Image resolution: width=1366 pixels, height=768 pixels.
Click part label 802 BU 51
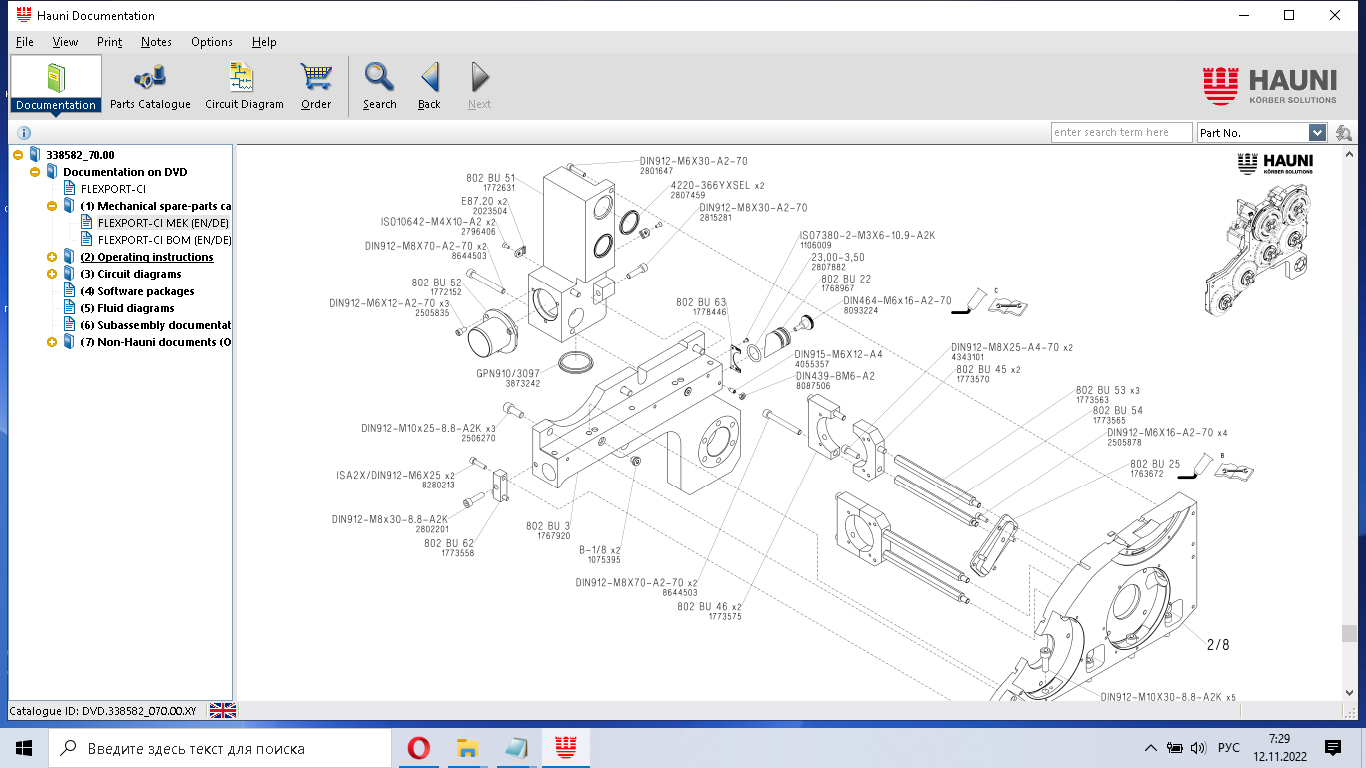click(x=490, y=178)
